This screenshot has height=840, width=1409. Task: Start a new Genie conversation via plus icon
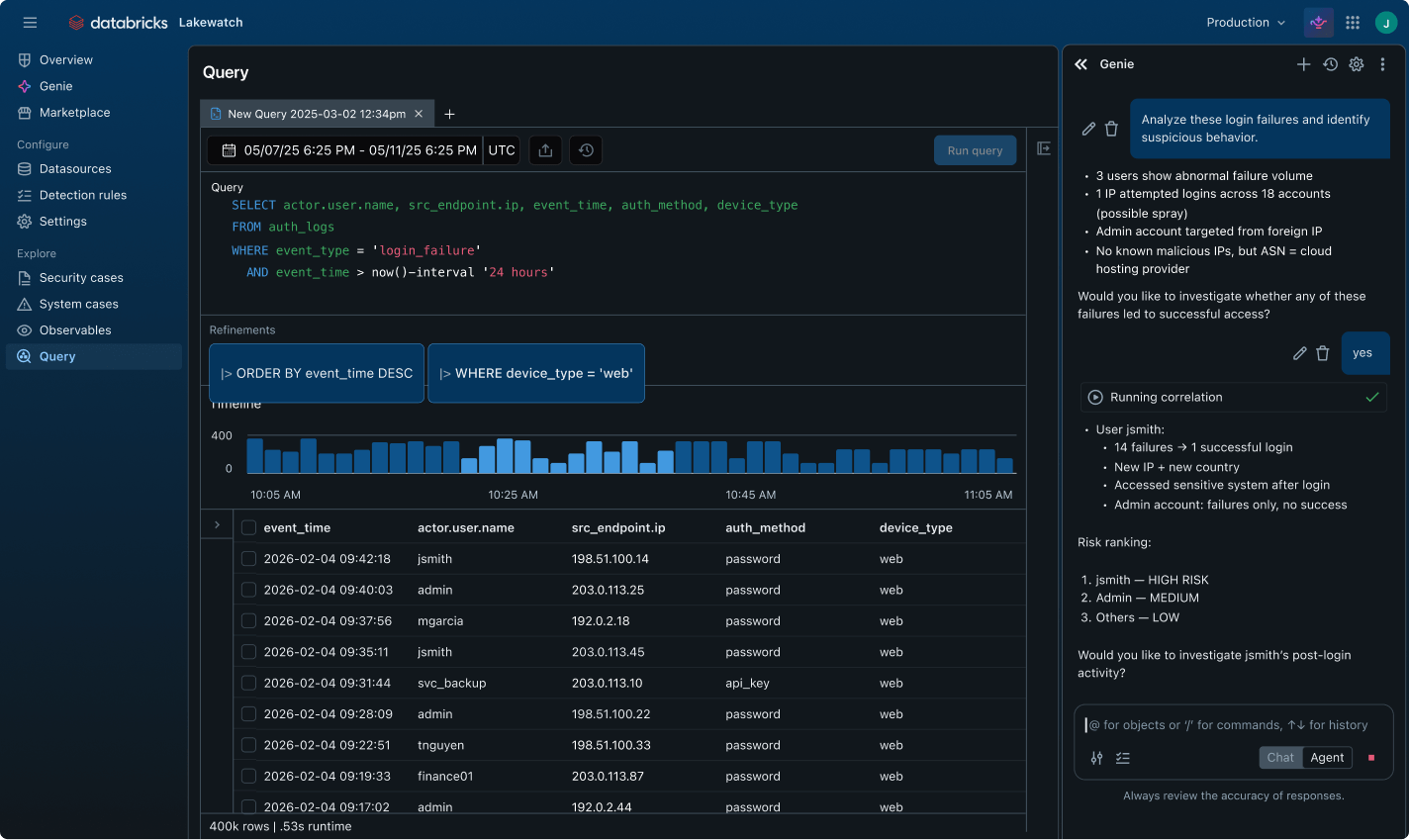point(1304,63)
